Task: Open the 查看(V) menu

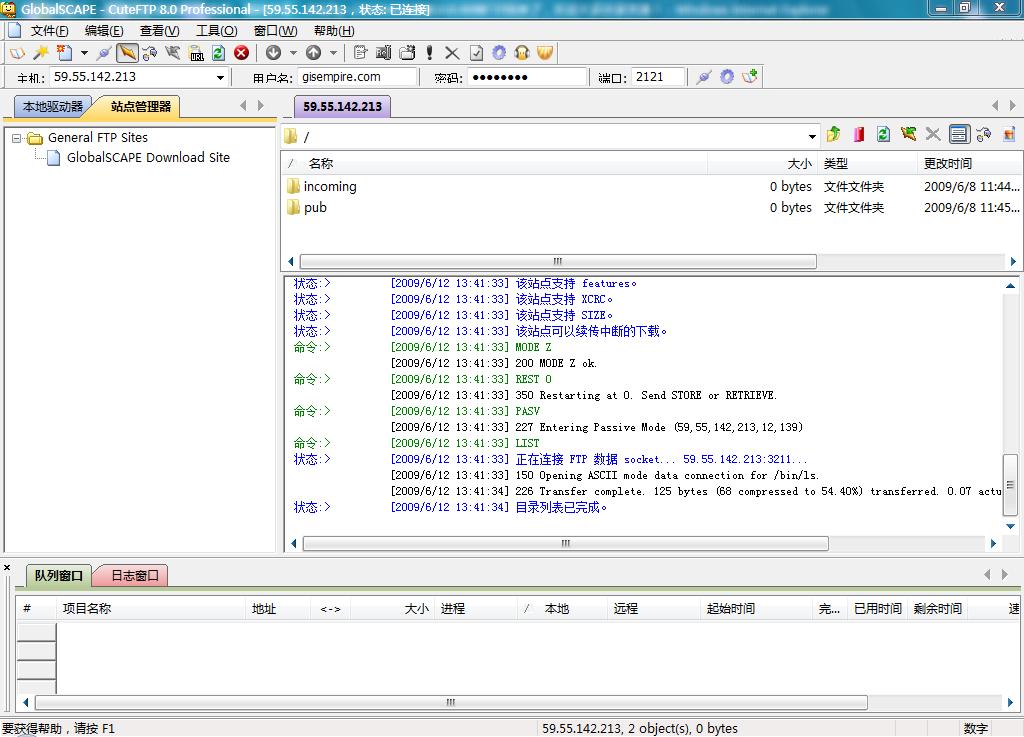Action: pyautogui.click(x=159, y=31)
